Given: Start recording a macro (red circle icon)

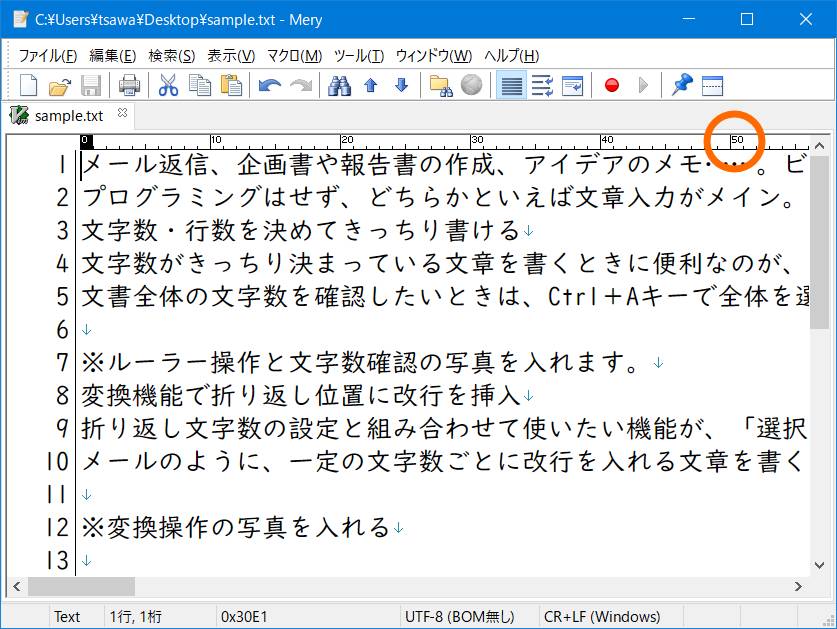Looking at the screenshot, I should 610,85.
